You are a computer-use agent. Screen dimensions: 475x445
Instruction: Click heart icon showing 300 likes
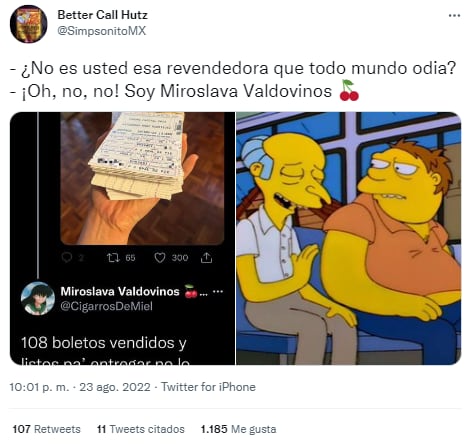(160, 258)
